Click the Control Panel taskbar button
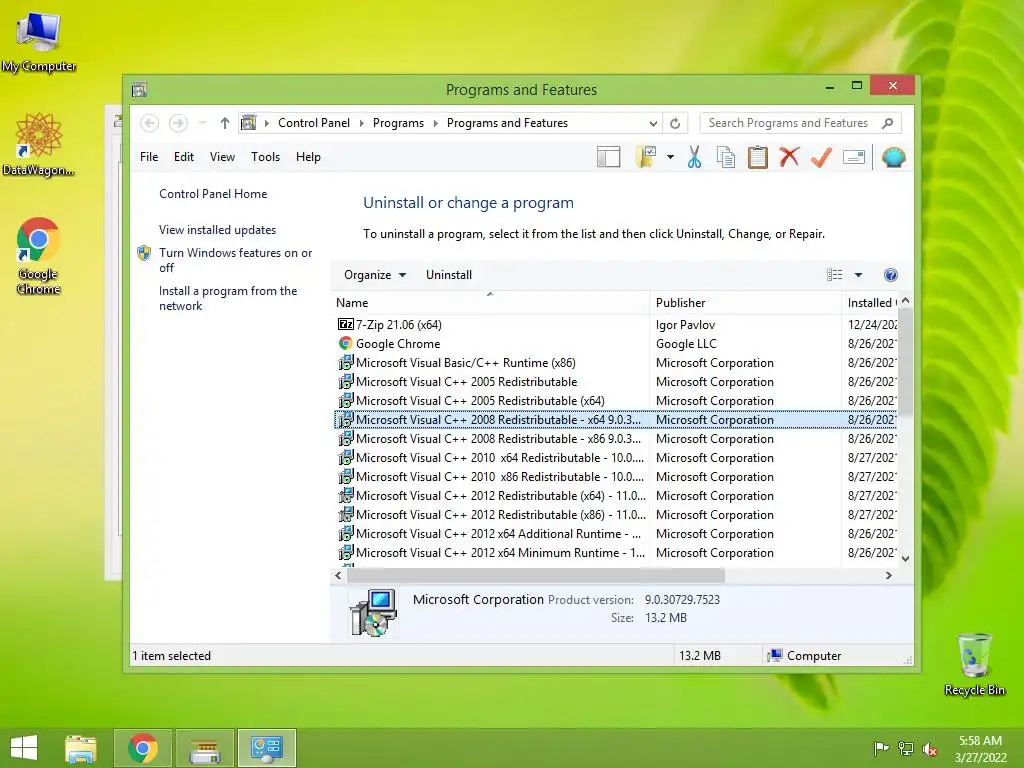The image size is (1024, 768). pos(266,748)
